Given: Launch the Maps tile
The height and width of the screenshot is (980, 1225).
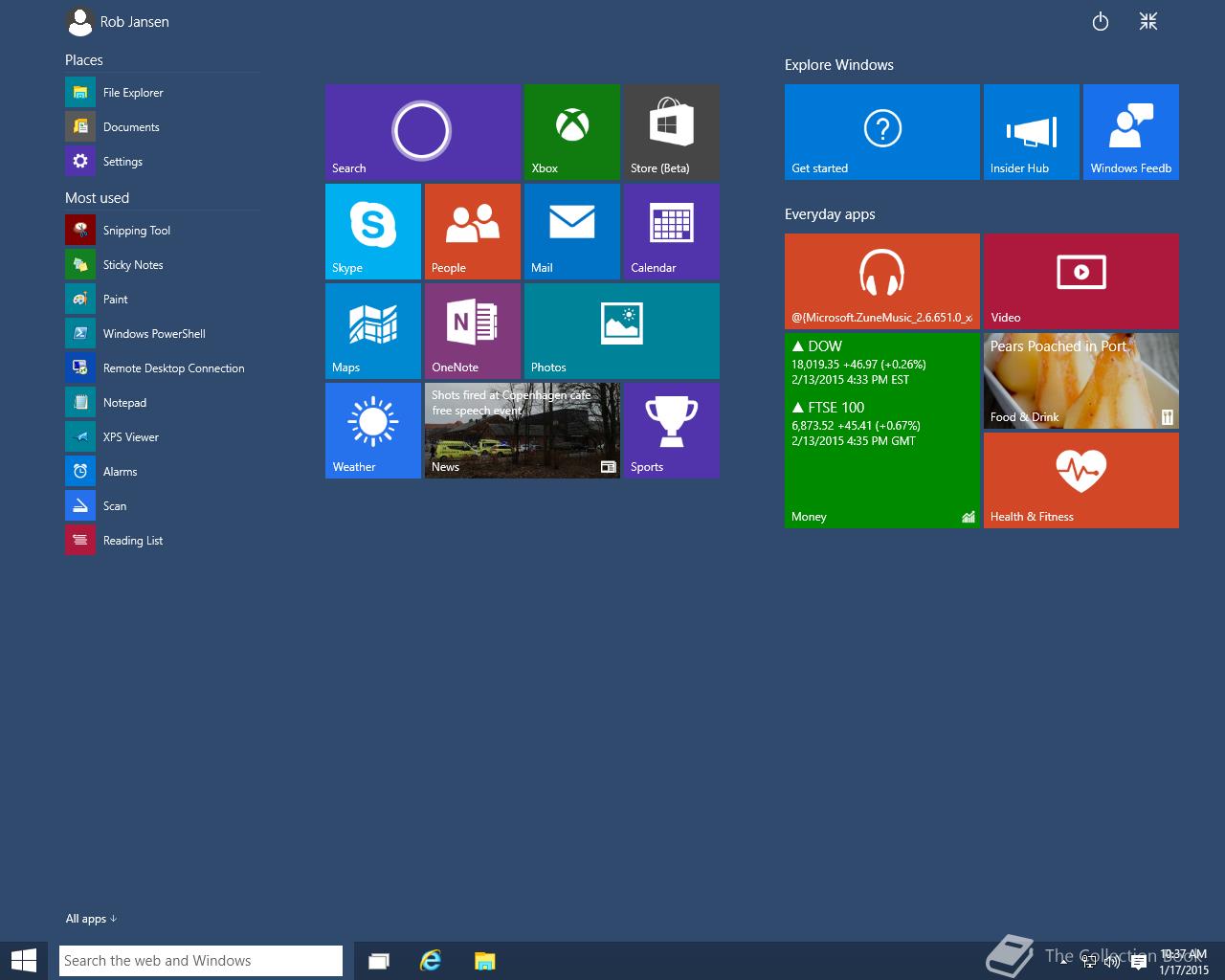Looking at the screenshot, I should (x=373, y=331).
